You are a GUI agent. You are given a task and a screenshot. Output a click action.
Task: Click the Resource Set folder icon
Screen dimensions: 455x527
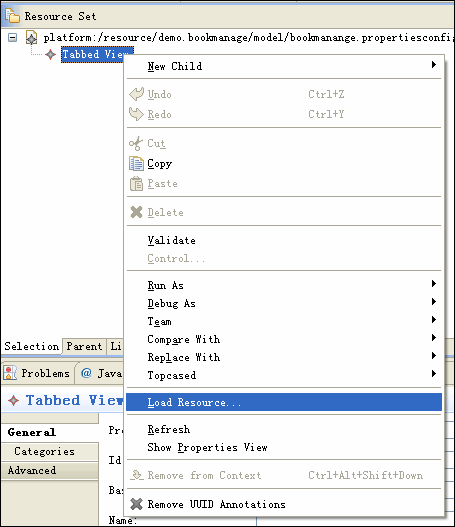(12, 15)
